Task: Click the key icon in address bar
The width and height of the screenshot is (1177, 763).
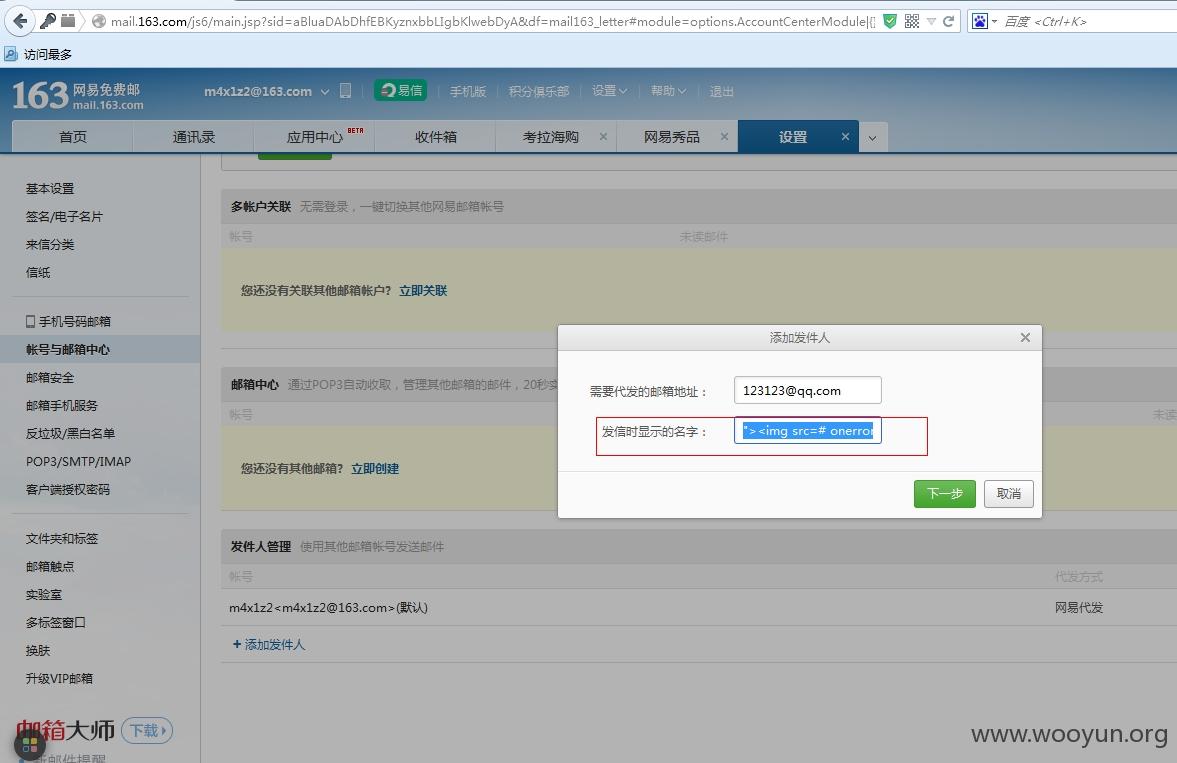Action: tap(48, 21)
